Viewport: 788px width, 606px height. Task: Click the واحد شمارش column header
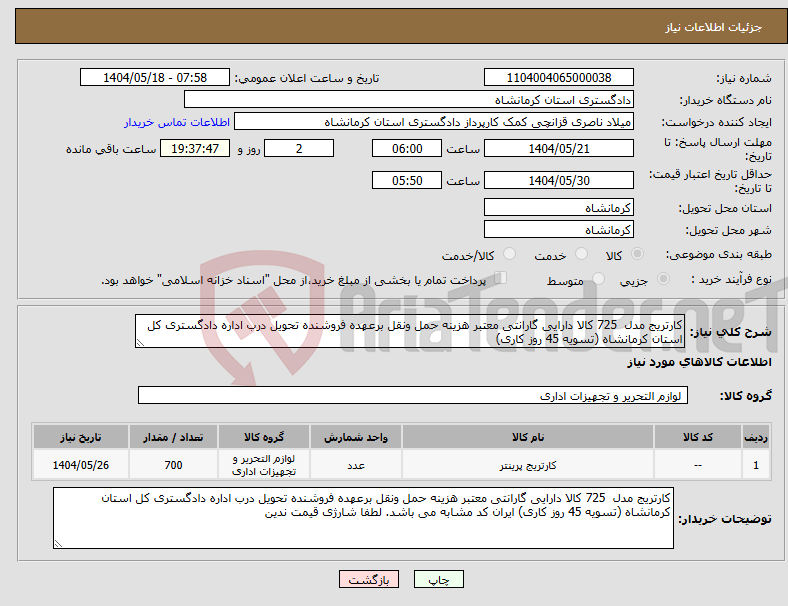pyautogui.click(x=356, y=437)
